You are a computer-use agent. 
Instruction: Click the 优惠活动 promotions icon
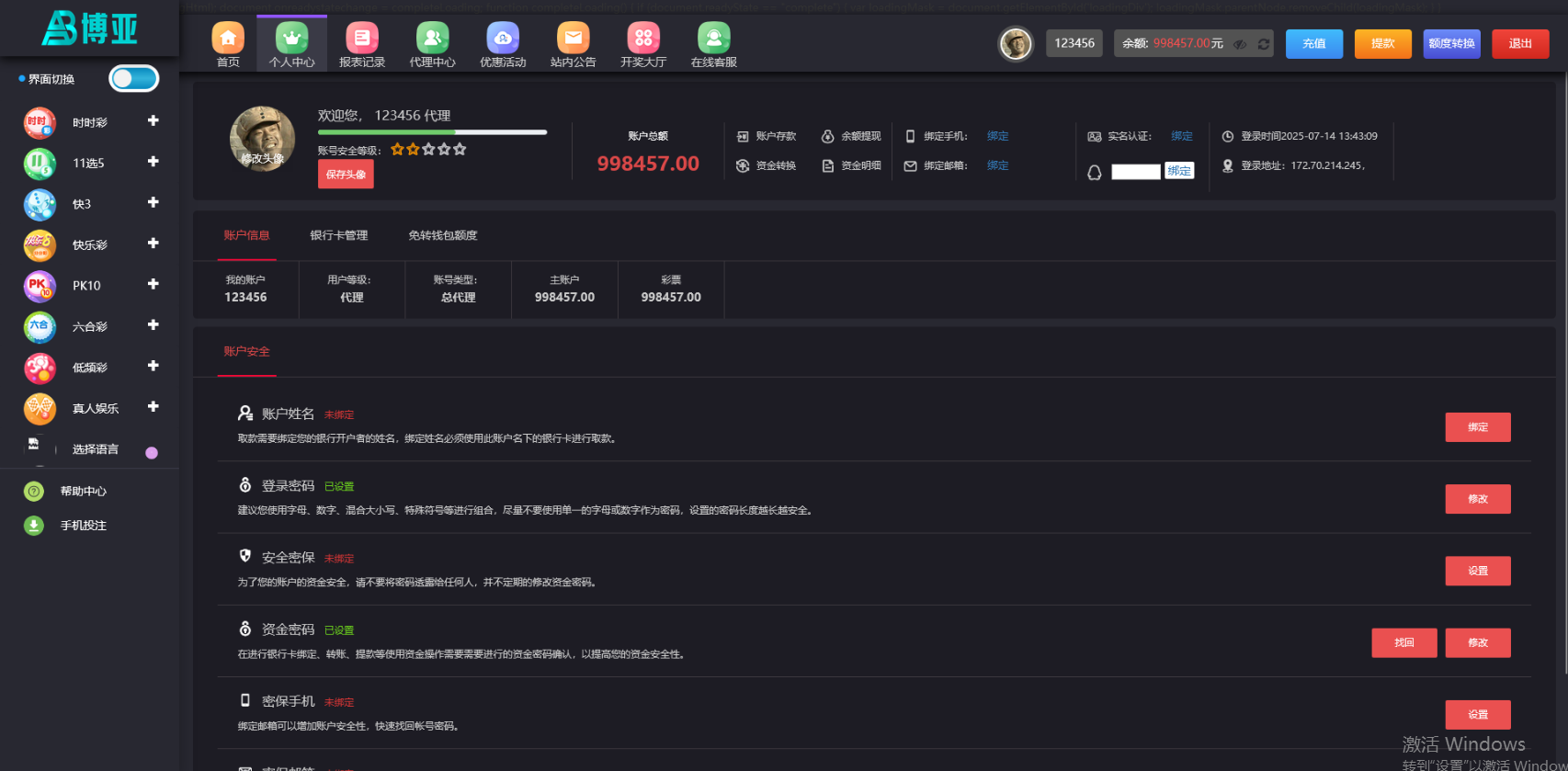[x=503, y=38]
